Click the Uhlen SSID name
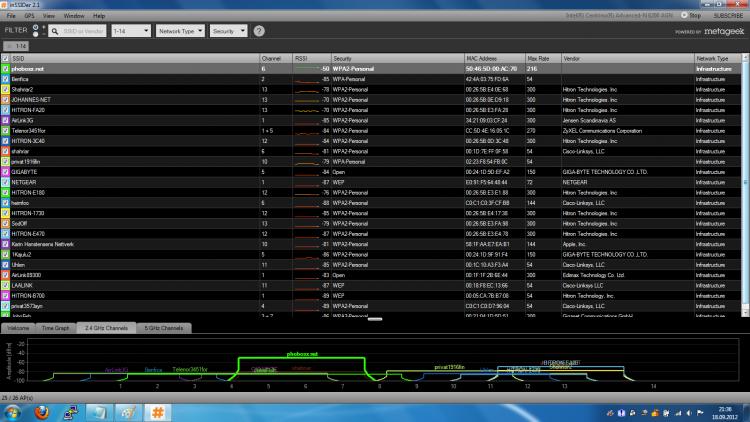The height and width of the screenshot is (422, 750). coord(18,265)
